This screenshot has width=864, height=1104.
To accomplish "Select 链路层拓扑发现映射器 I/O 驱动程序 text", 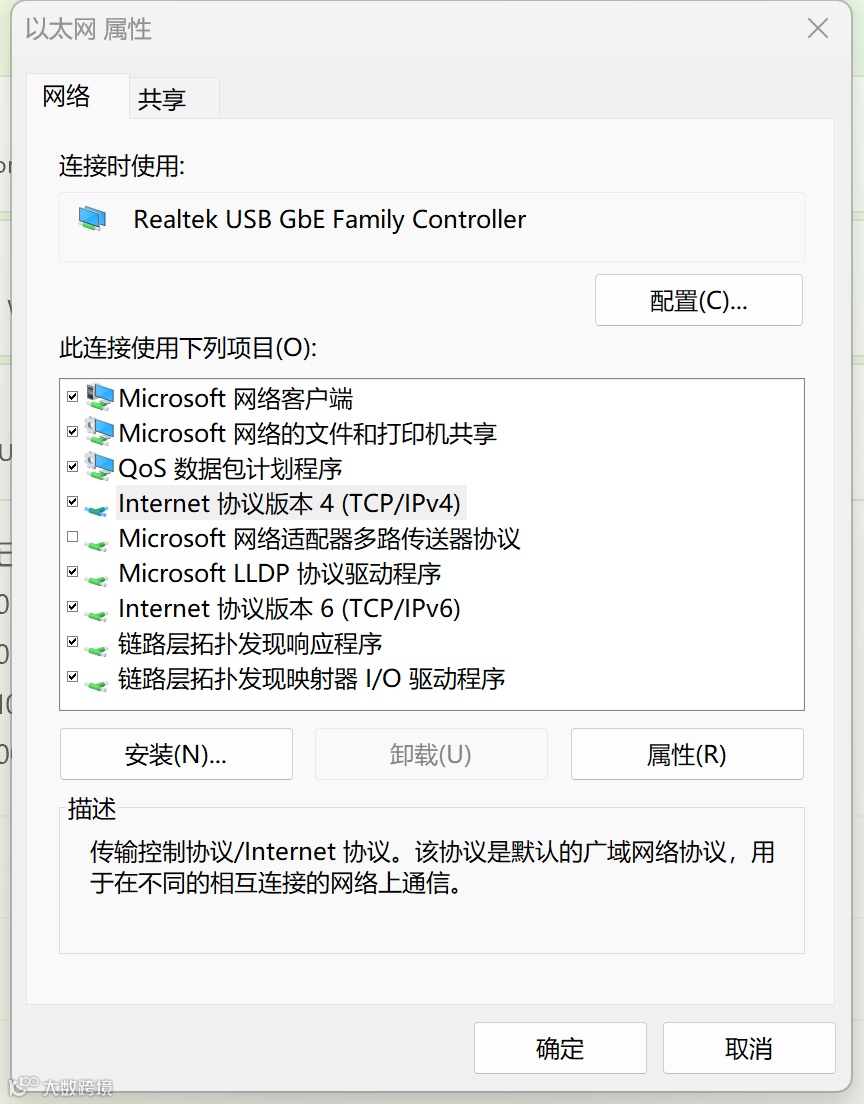I will coord(312,679).
